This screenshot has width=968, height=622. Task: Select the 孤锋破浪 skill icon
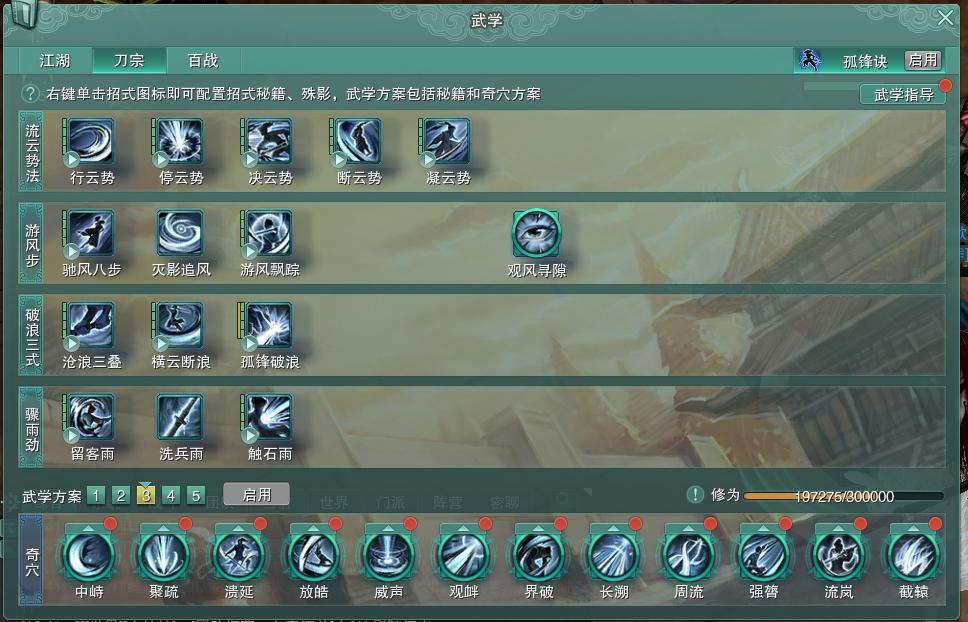click(x=269, y=325)
